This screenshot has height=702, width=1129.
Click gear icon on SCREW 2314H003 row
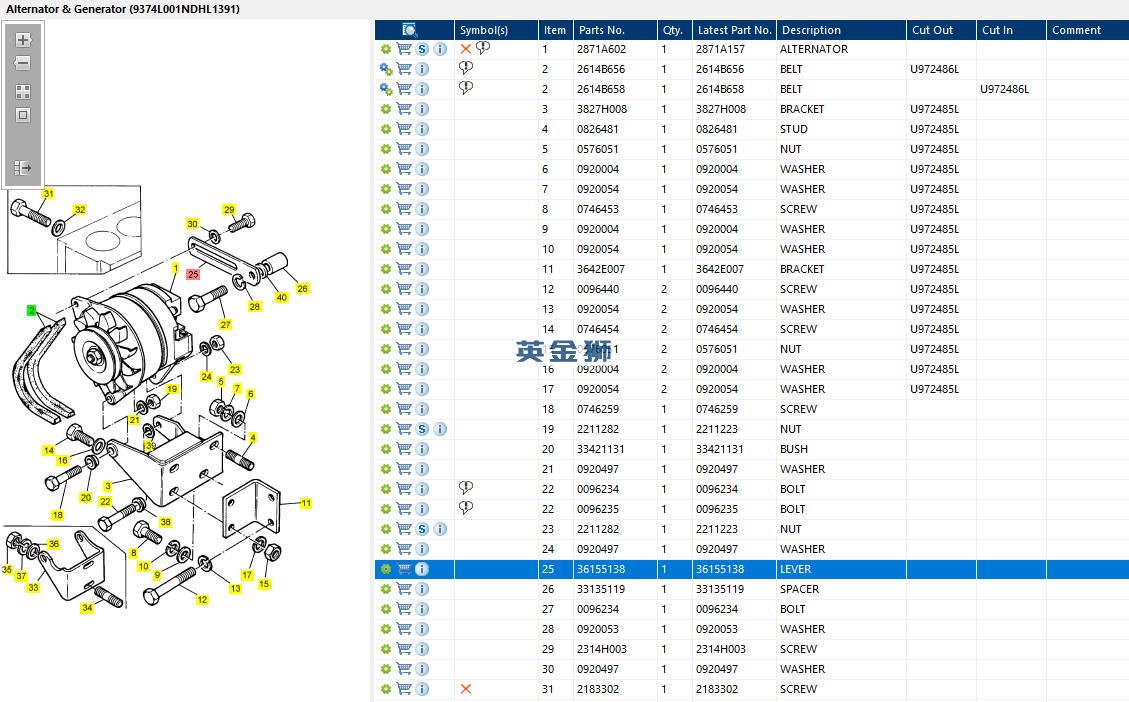[386, 649]
